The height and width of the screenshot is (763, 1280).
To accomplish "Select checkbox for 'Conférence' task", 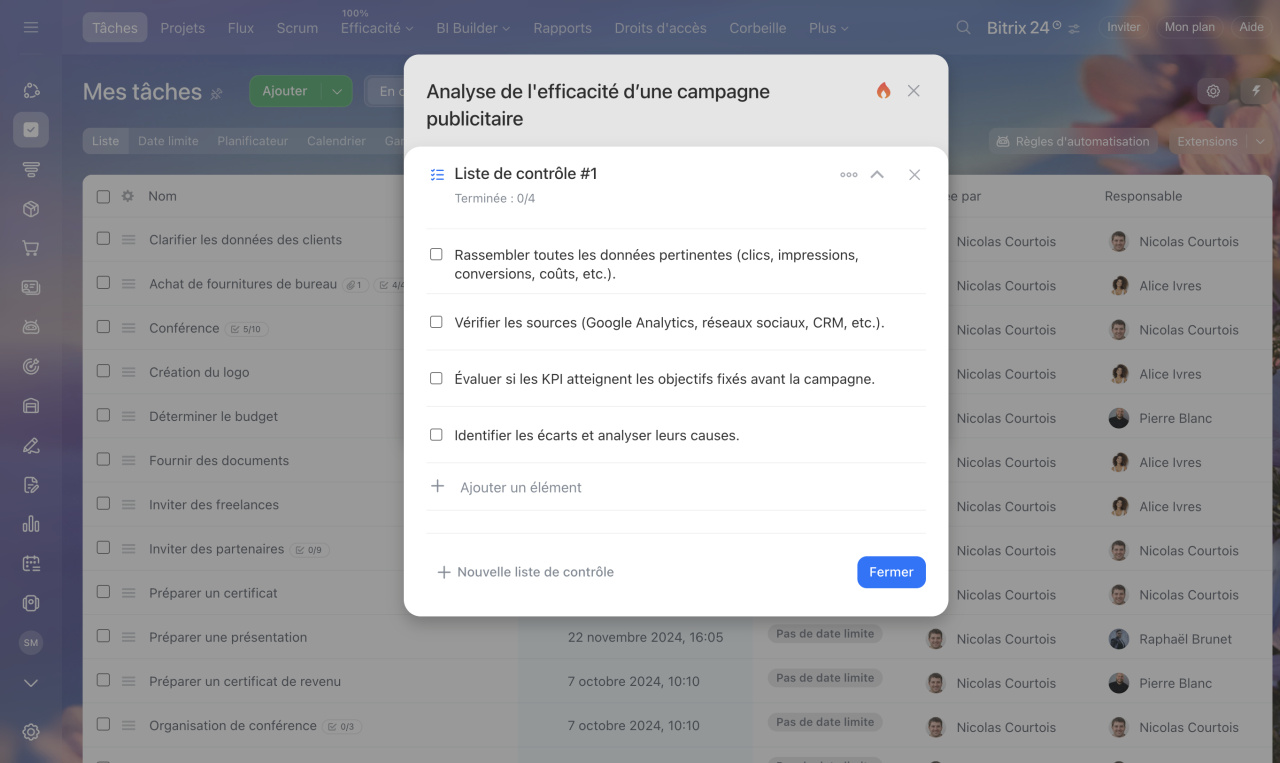I will (103, 327).
